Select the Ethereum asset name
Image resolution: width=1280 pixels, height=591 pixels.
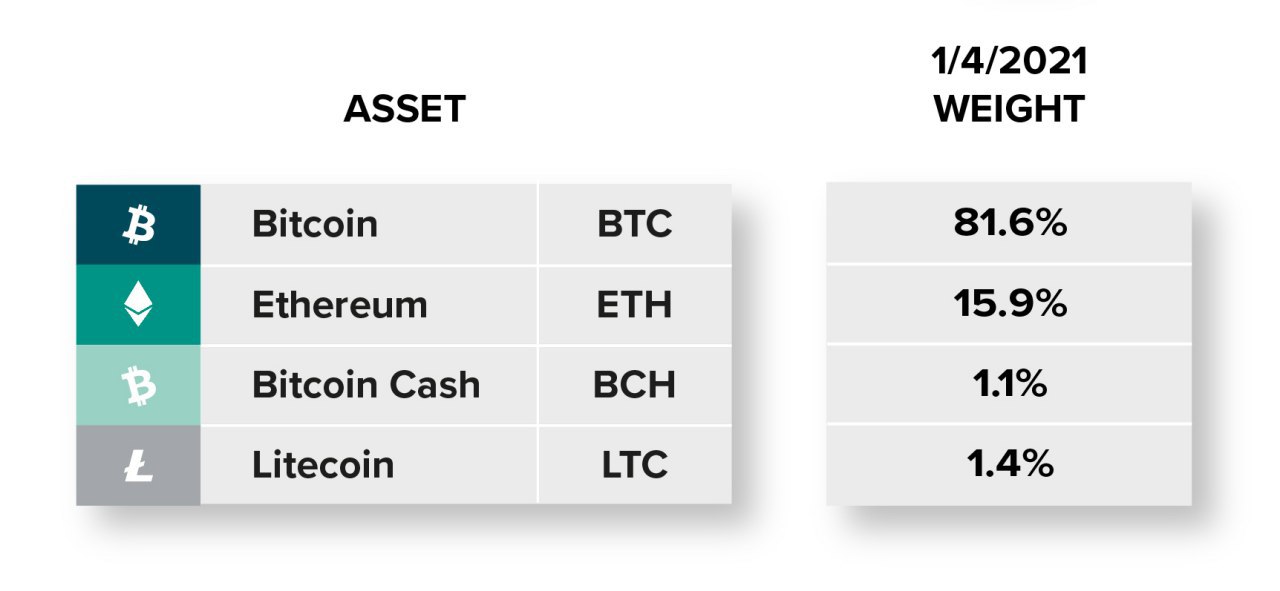[340, 304]
